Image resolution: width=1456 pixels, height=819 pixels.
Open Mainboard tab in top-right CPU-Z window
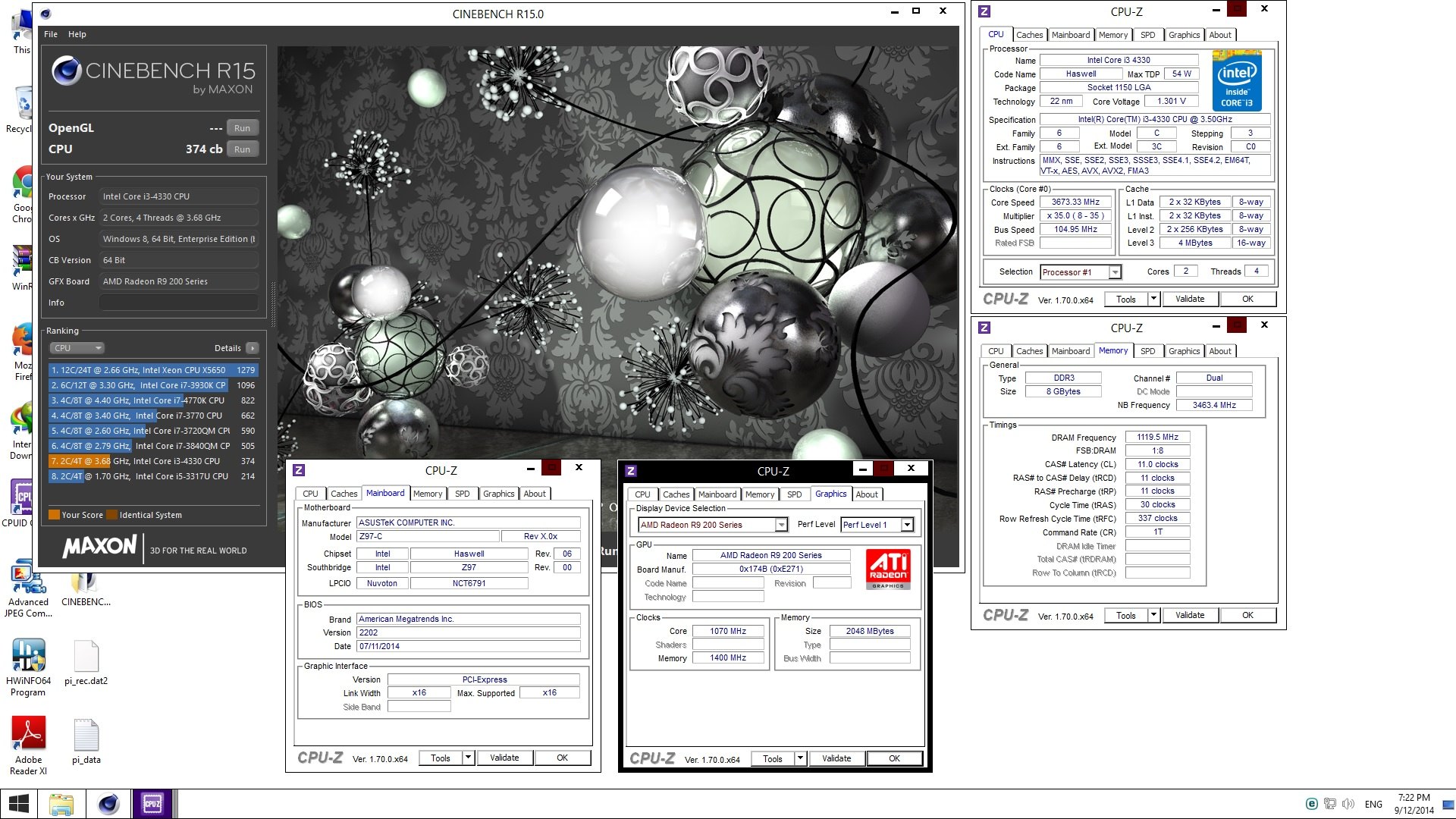coord(1070,35)
